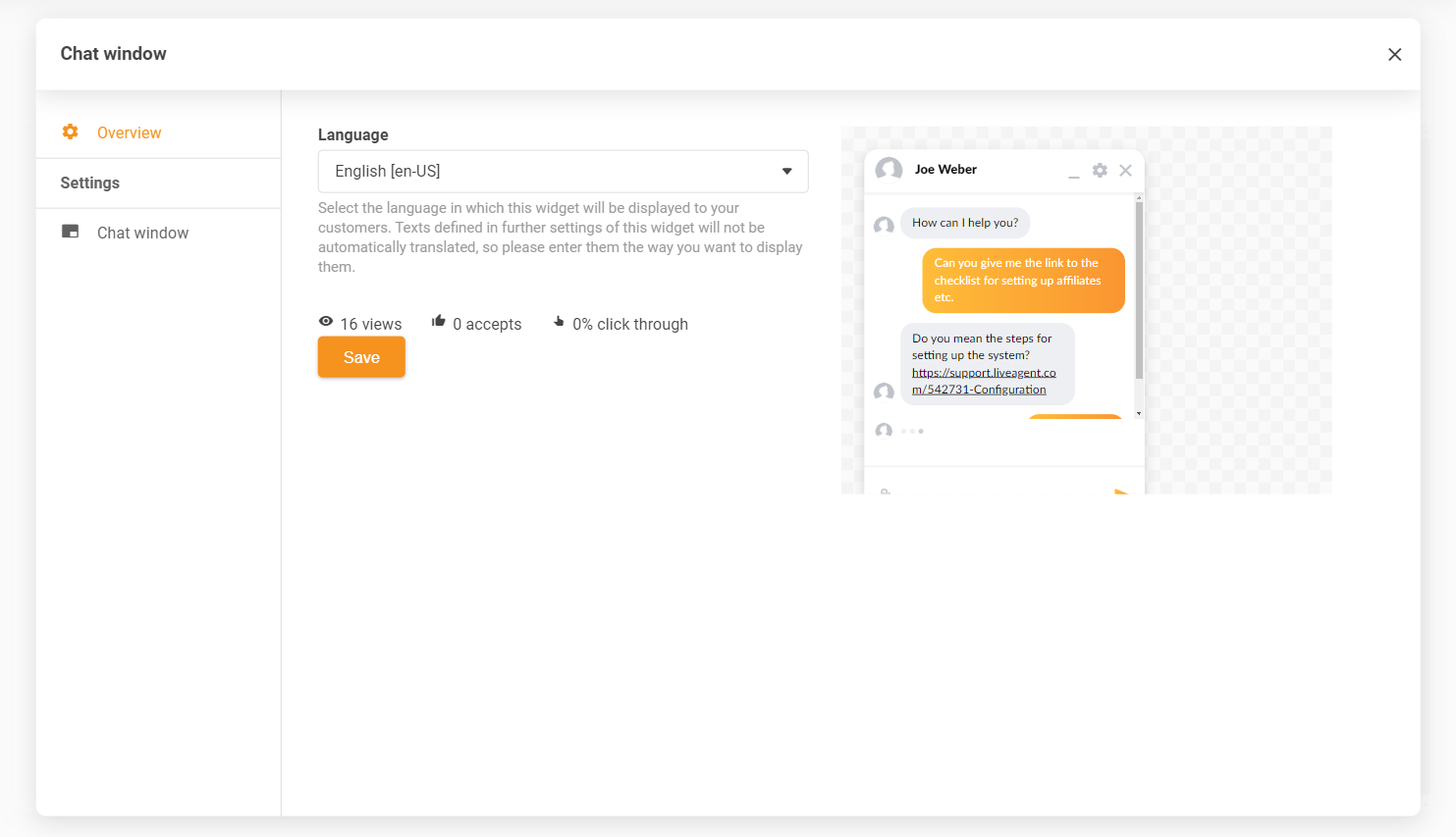Click the Chat window sidebar icon
The width and height of the screenshot is (1456, 837).
[70, 232]
